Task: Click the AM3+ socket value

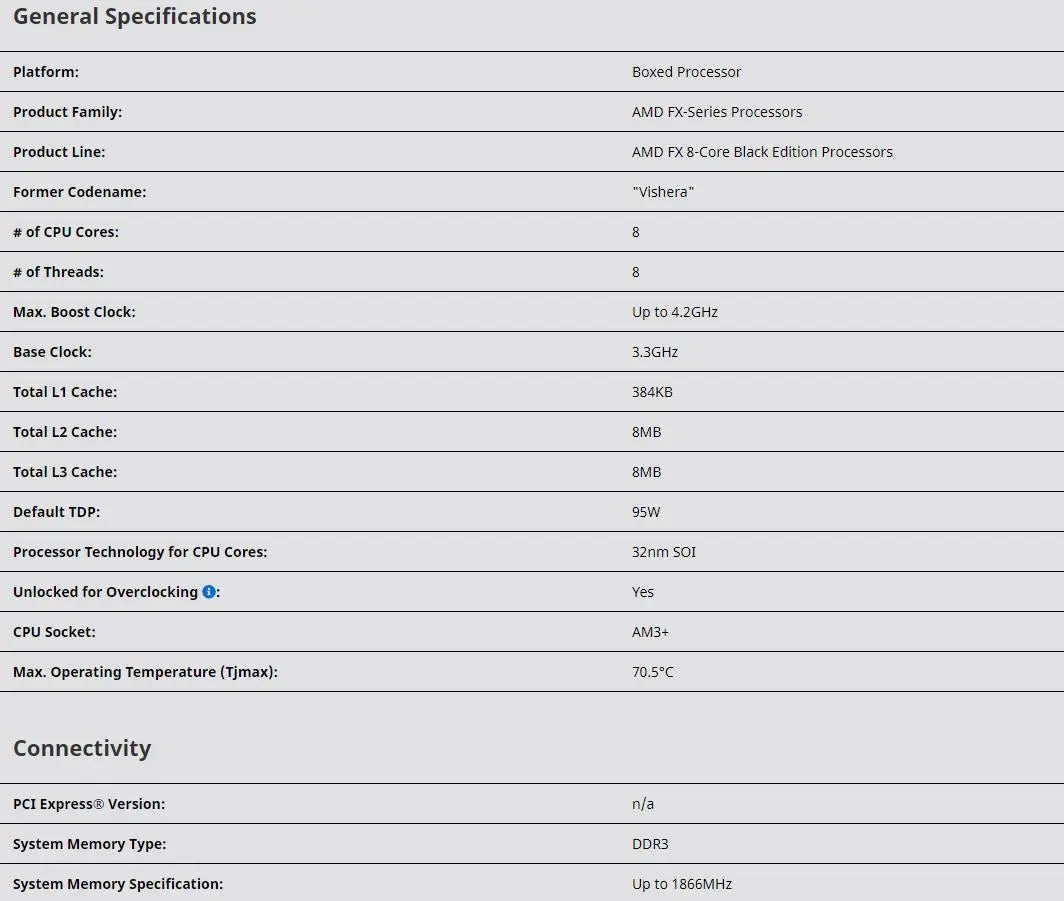Action: tap(650, 632)
